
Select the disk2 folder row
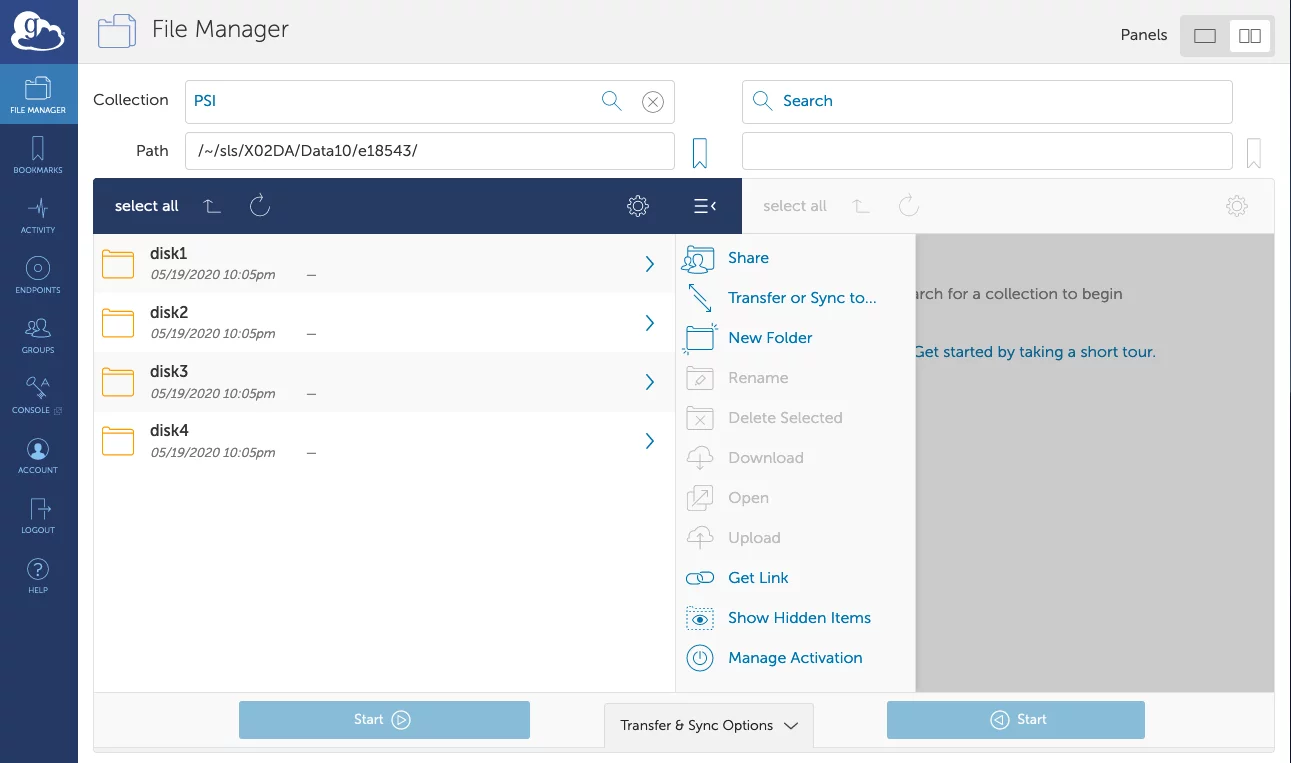click(384, 323)
